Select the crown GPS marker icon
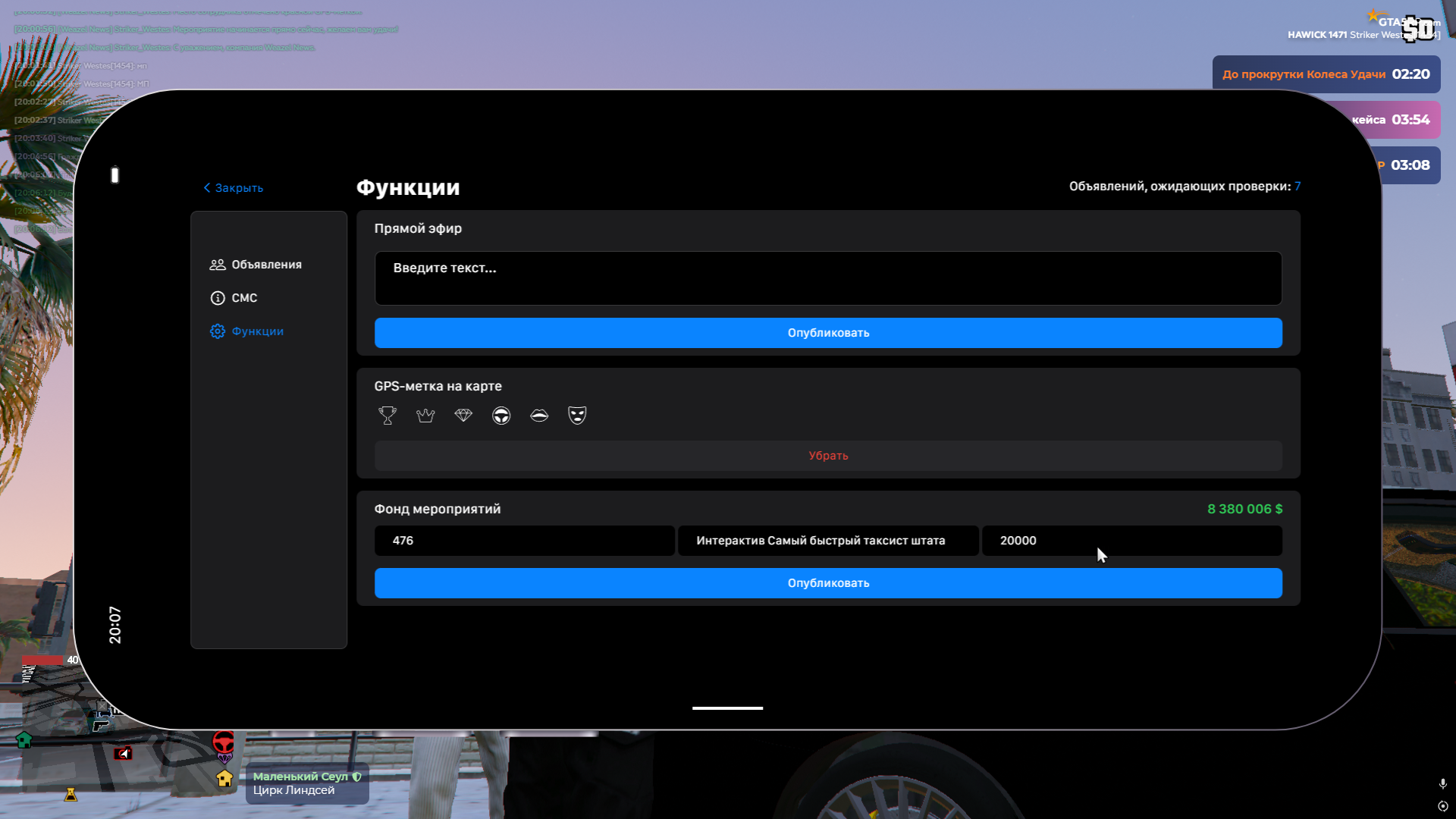The height and width of the screenshot is (819, 1456). click(425, 416)
